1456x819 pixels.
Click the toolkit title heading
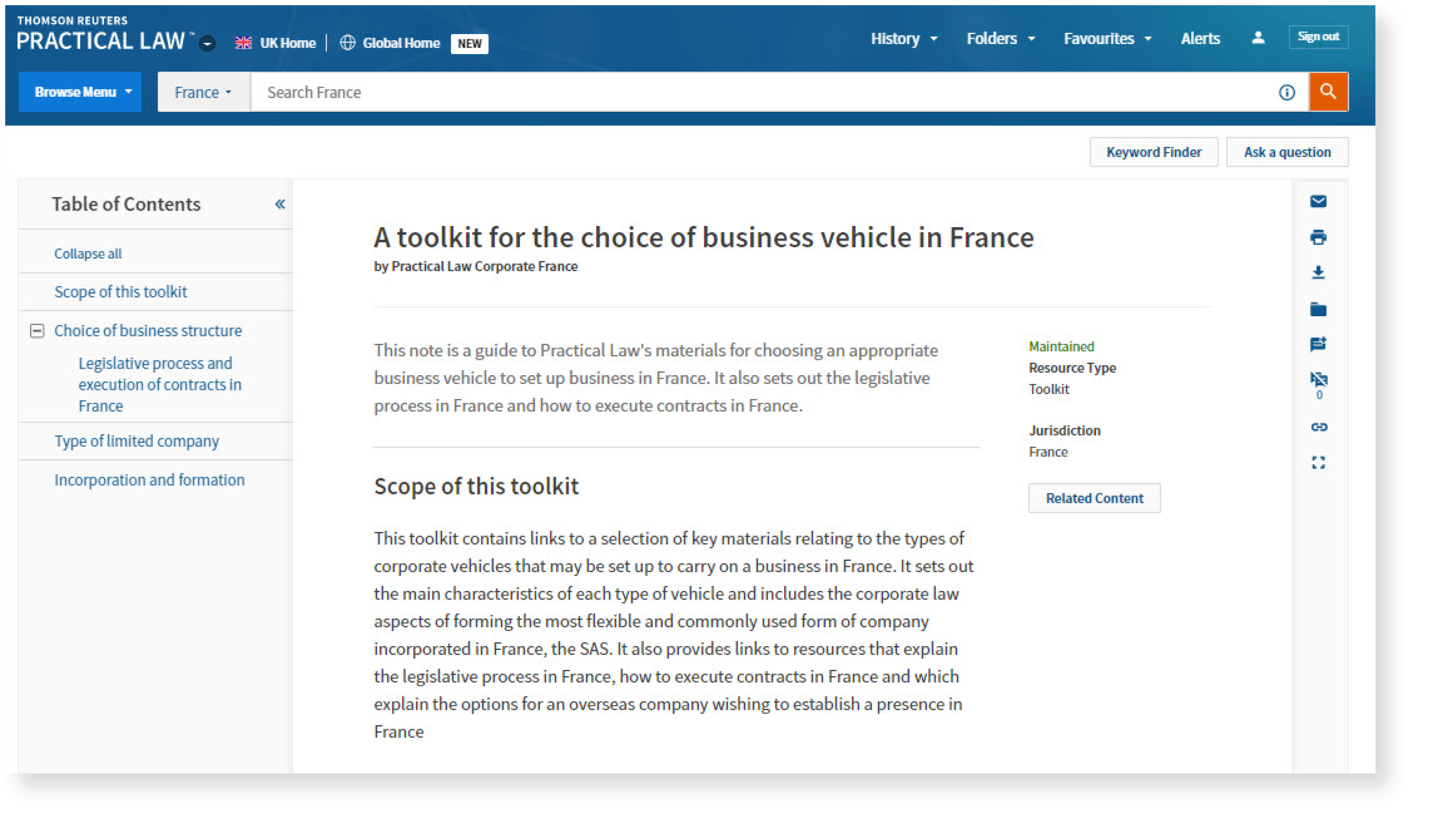pos(704,237)
